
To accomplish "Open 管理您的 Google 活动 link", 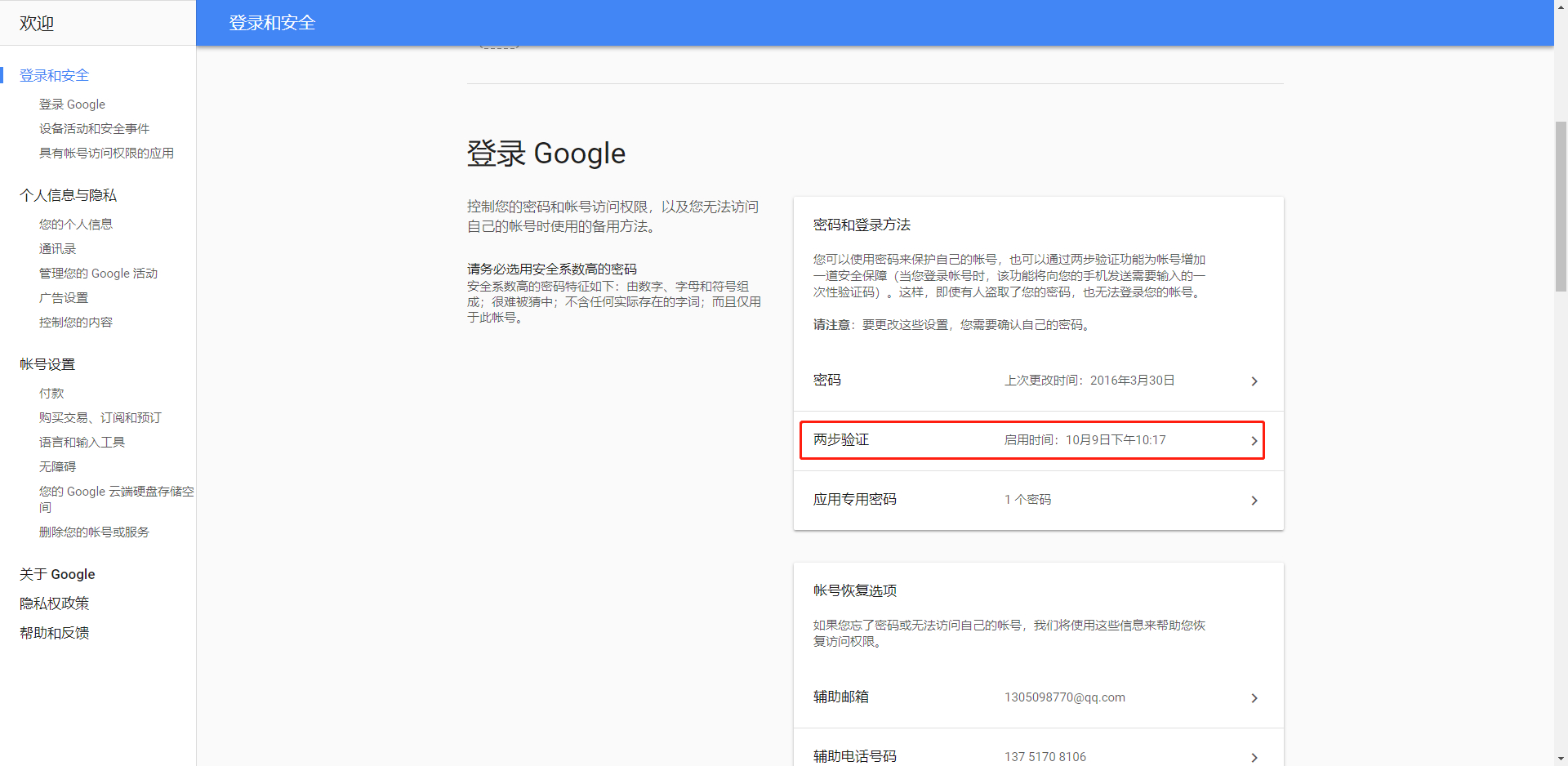I will coord(98,274).
